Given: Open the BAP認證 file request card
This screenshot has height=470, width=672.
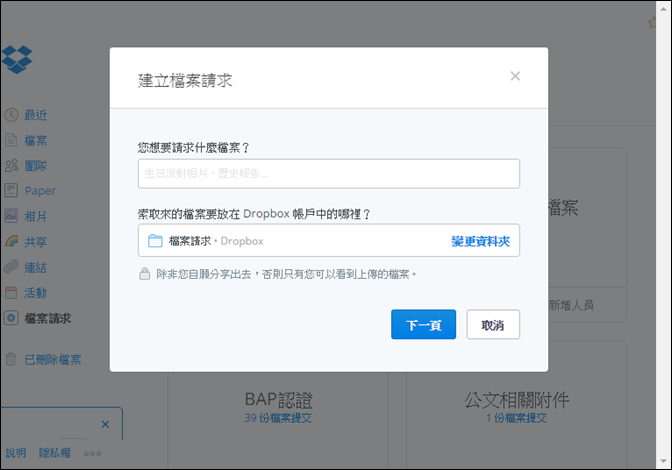Looking at the screenshot, I should coord(278,400).
